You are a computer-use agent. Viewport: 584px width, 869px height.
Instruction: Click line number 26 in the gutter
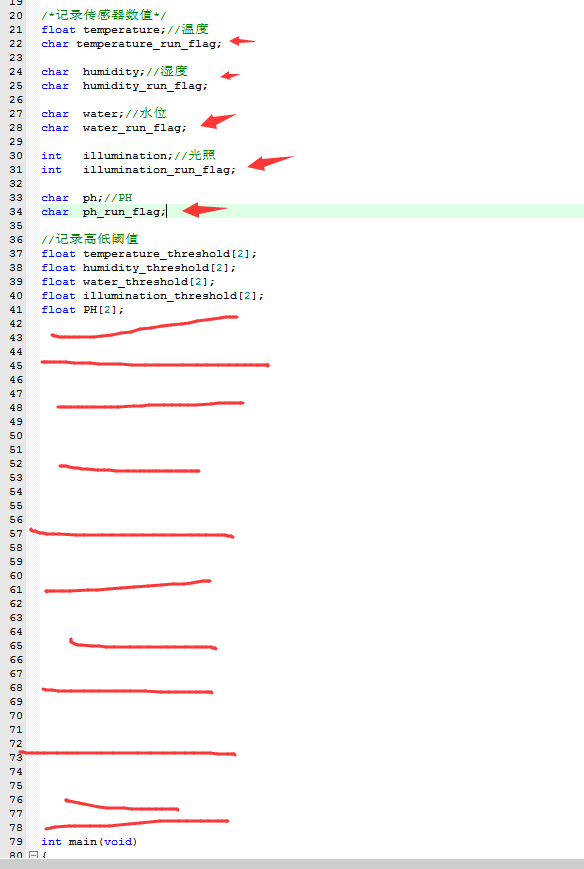pyautogui.click(x=16, y=100)
